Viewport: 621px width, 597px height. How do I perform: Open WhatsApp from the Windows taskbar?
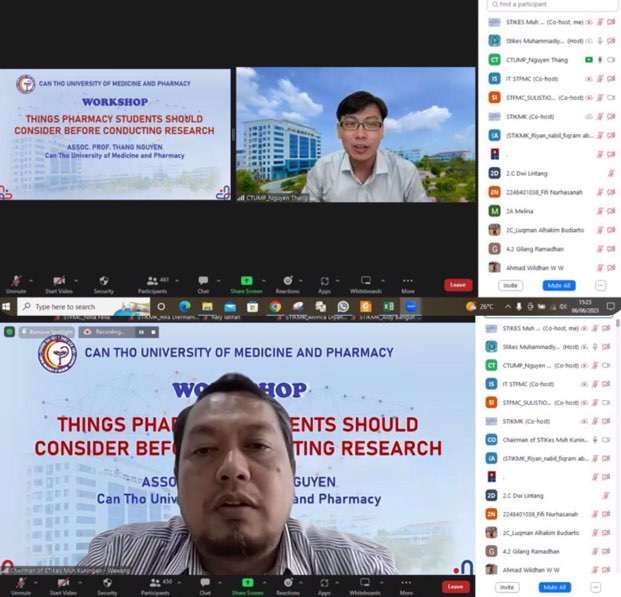tap(343, 306)
